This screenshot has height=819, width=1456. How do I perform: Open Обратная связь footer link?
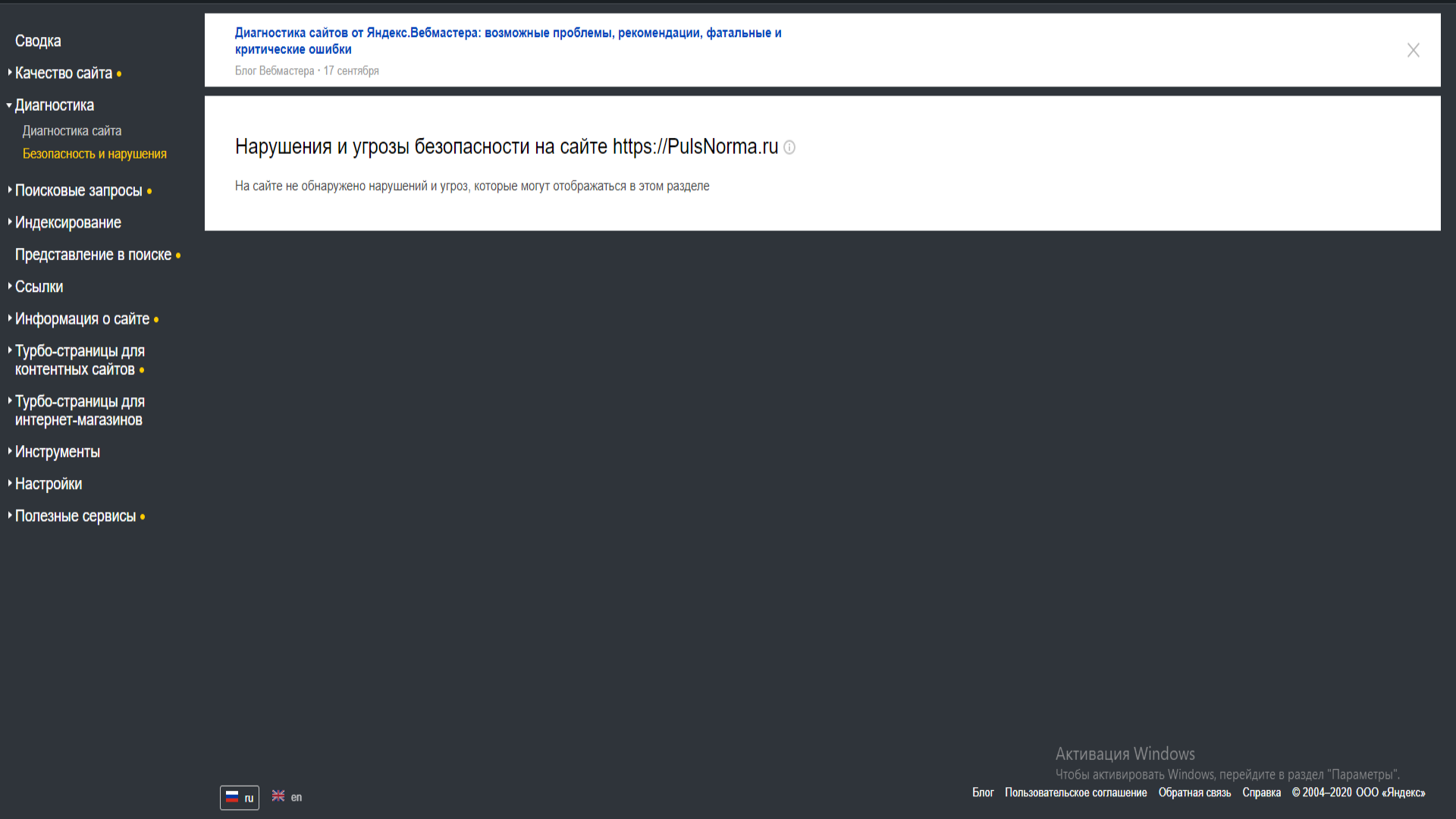[x=1194, y=792]
